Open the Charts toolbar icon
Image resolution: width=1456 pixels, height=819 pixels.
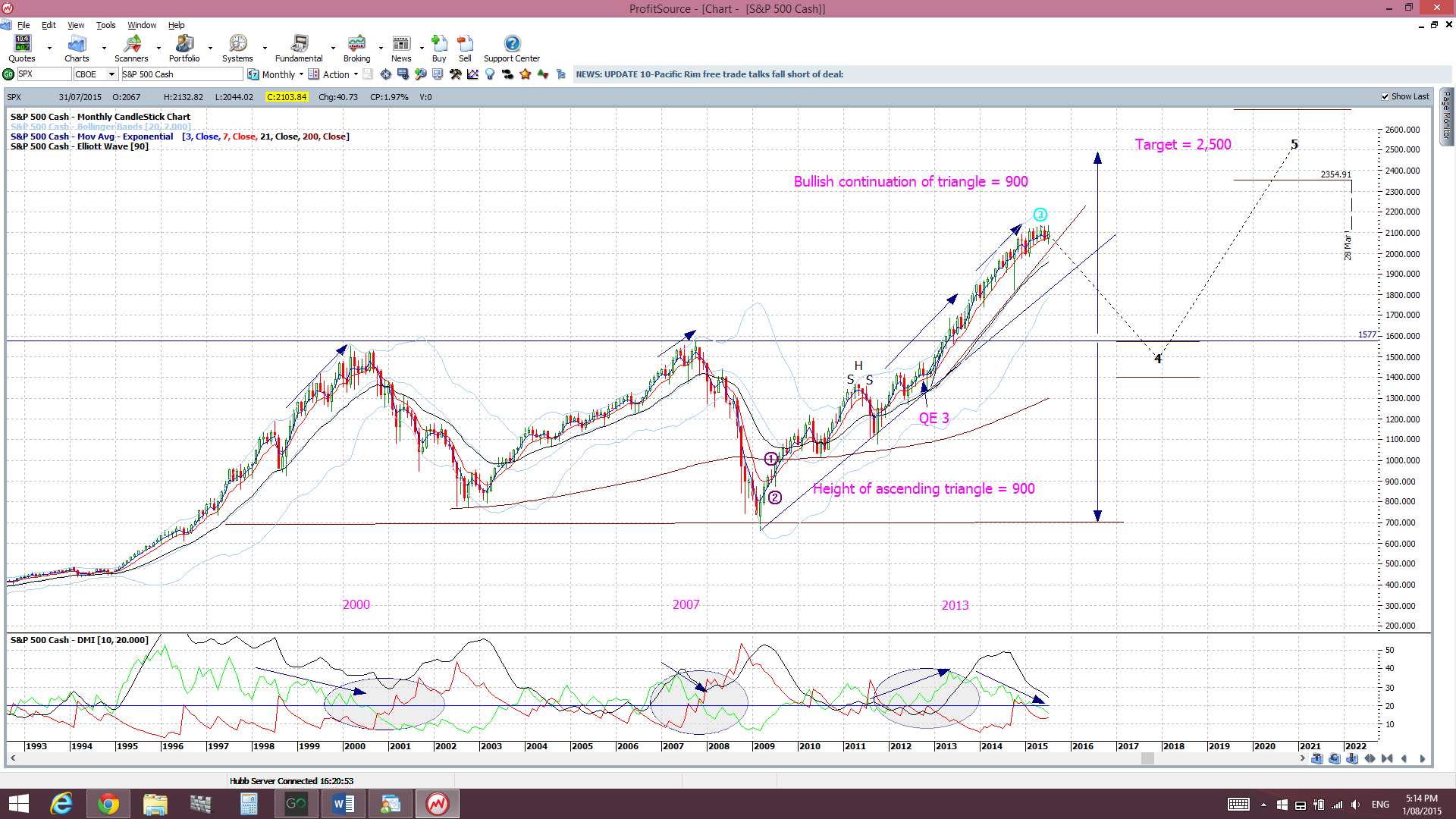77,49
